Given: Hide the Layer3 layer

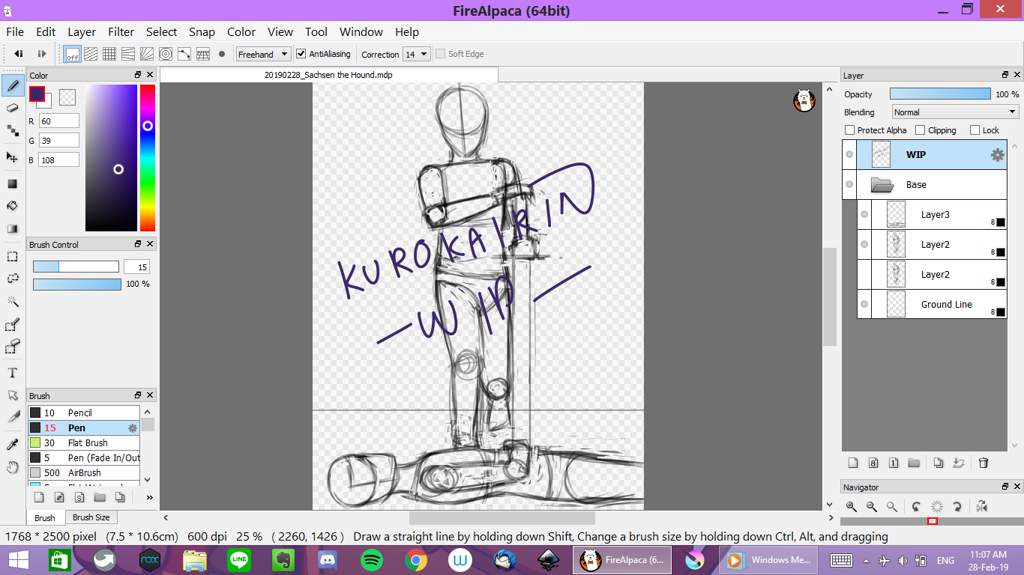Looking at the screenshot, I should [865, 214].
